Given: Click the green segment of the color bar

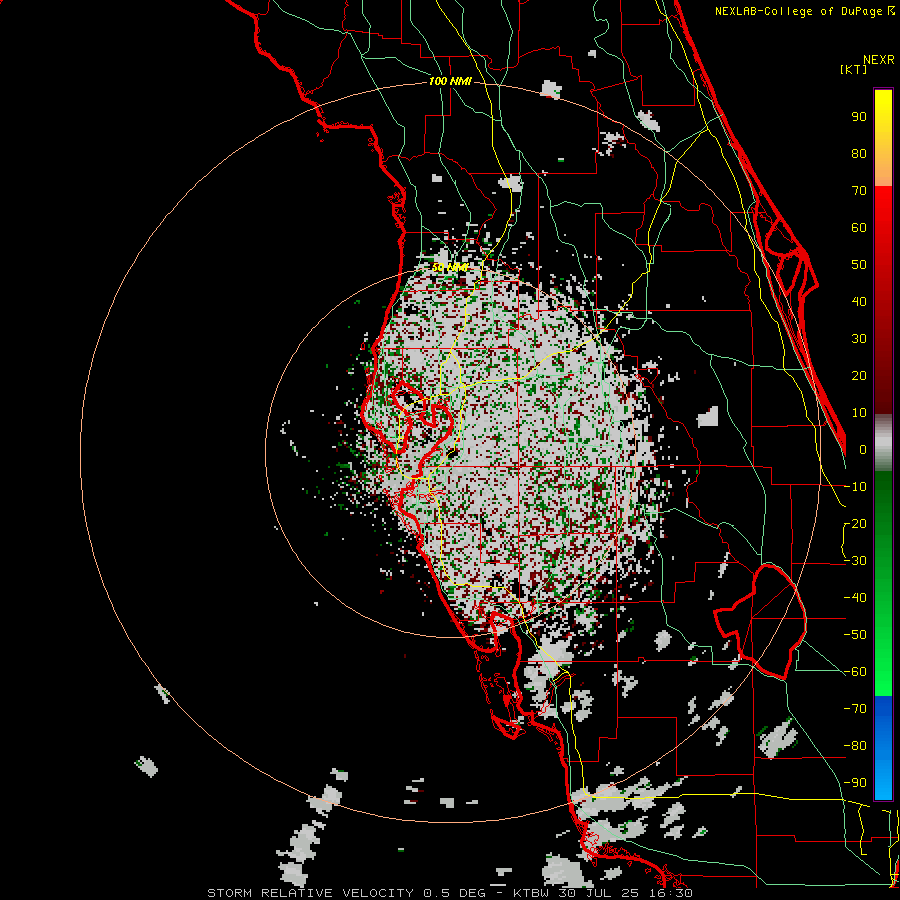Looking at the screenshot, I should click(883, 584).
